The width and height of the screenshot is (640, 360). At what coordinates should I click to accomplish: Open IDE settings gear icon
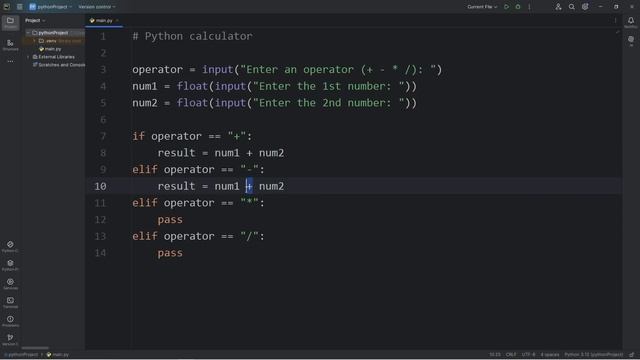[585, 7]
